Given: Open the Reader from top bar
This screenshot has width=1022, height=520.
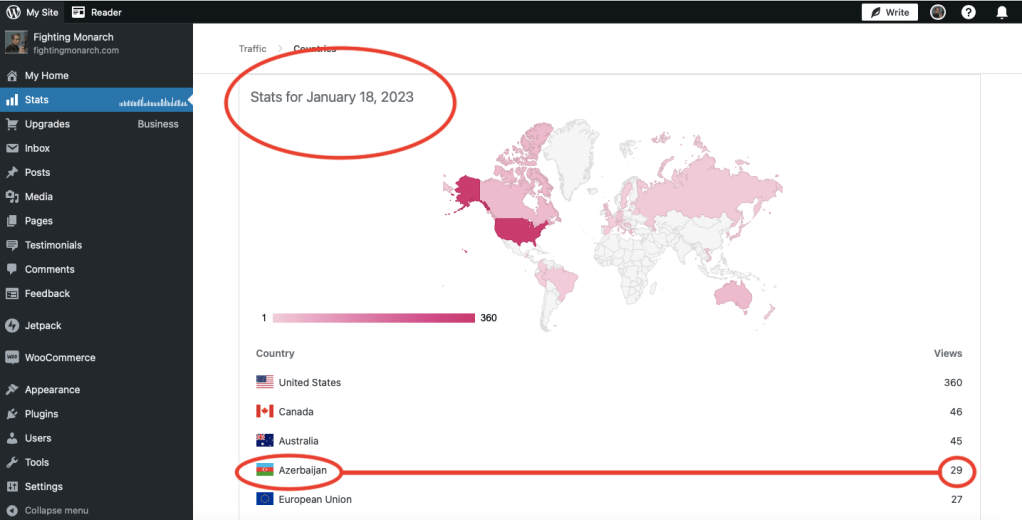Looking at the screenshot, I should pyautogui.click(x=97, y=12).
